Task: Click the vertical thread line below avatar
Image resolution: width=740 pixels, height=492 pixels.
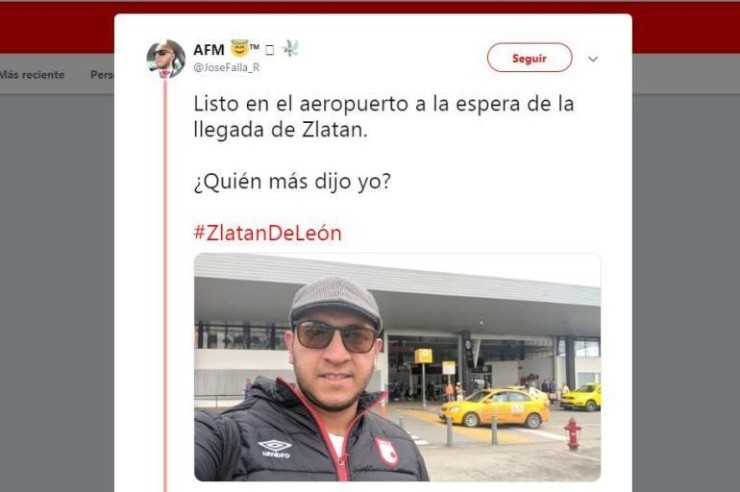Action: pos(165,285)
